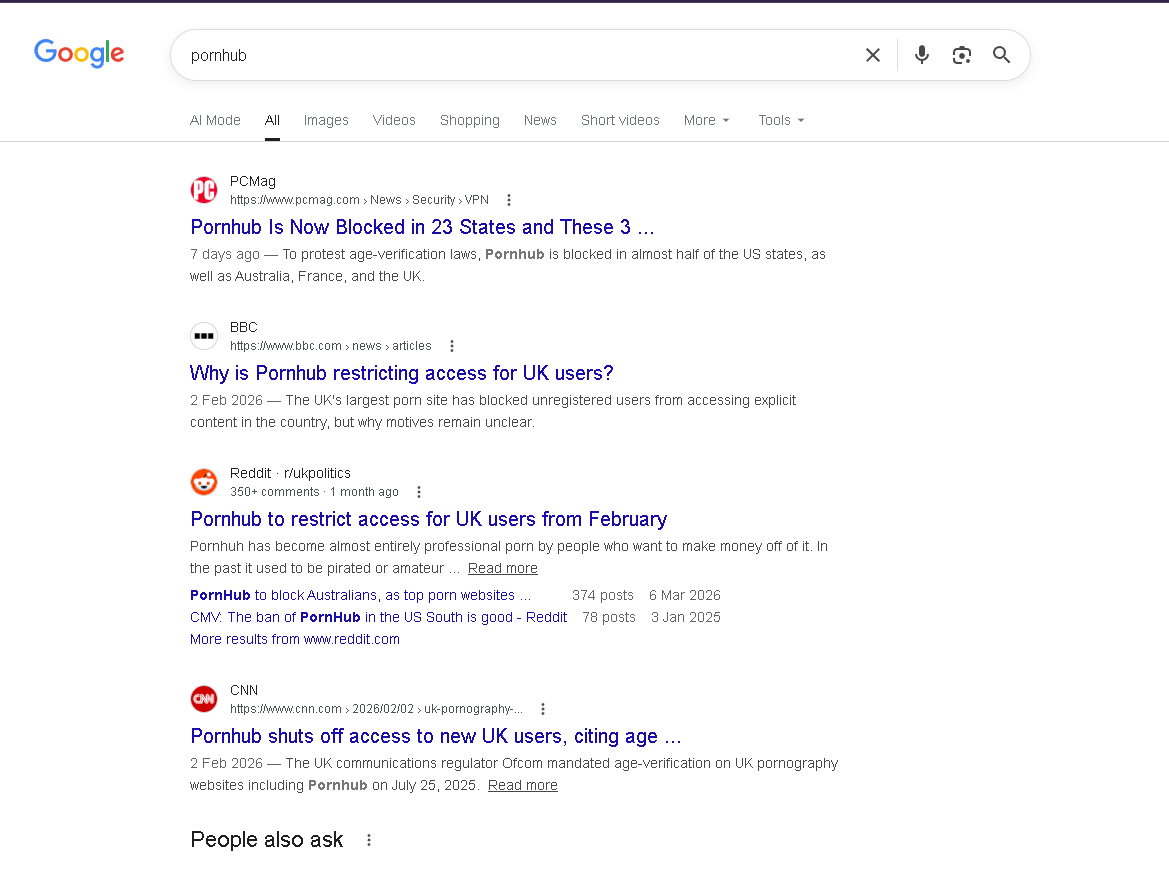
Task: Open People also ask options menu
Action: pyautogui.click(x=369, y=840)
